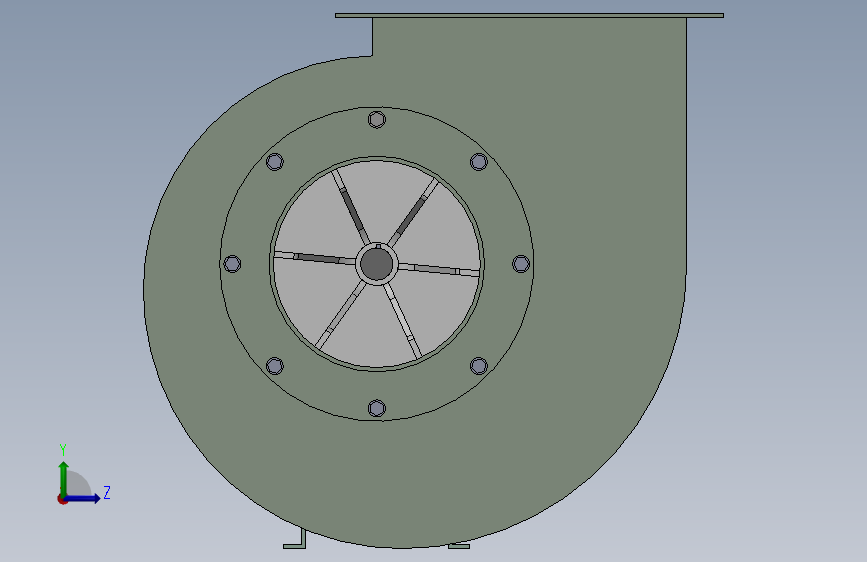The width and height of the screenshot is (867, 562).
Task: Select the lower-right hex bolt on the inlet flange
Action: [x=479, y=366]
